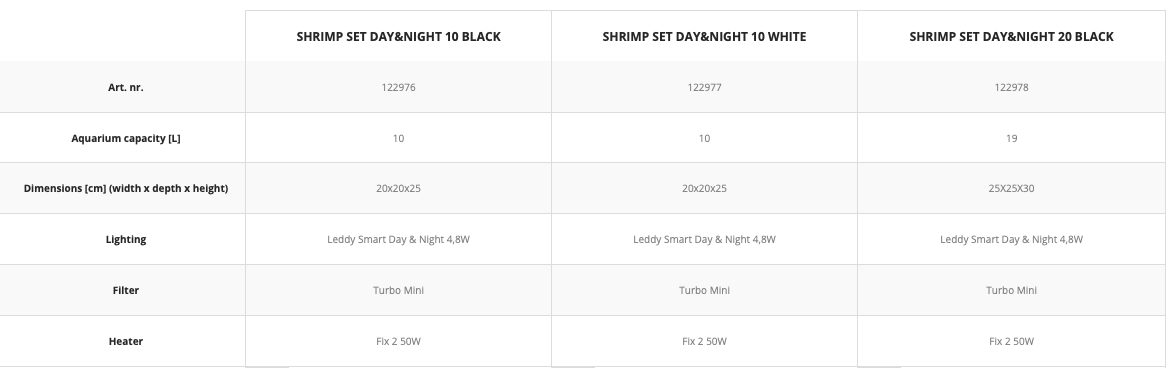The width and height of the screenshot is (1173, 368).
Task: Click the SHRIMP SET DAY&NIGHT 10 WHITE header
Action: coord(704,37)
